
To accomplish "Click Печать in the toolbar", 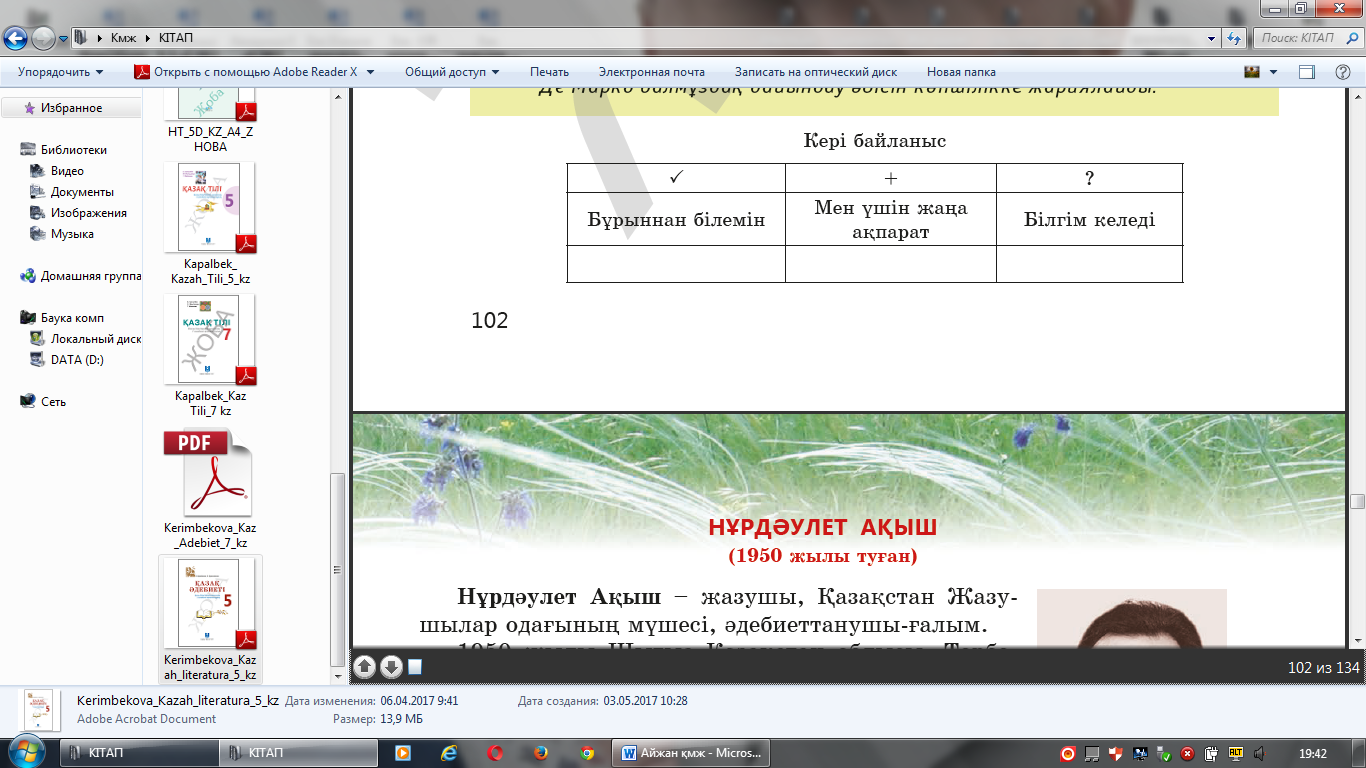I will pos(549,72).
